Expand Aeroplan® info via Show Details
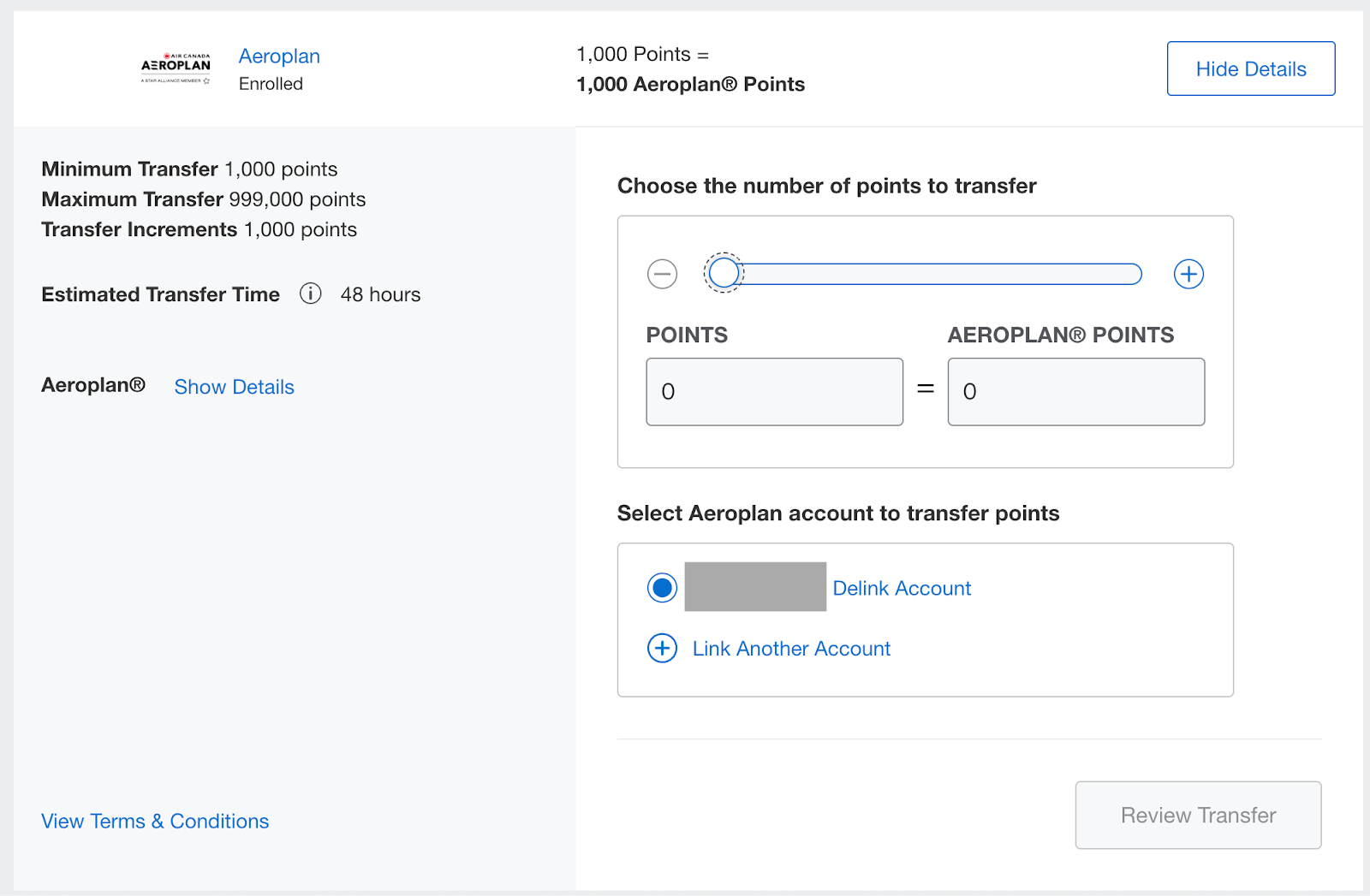 tap(234, 387)
